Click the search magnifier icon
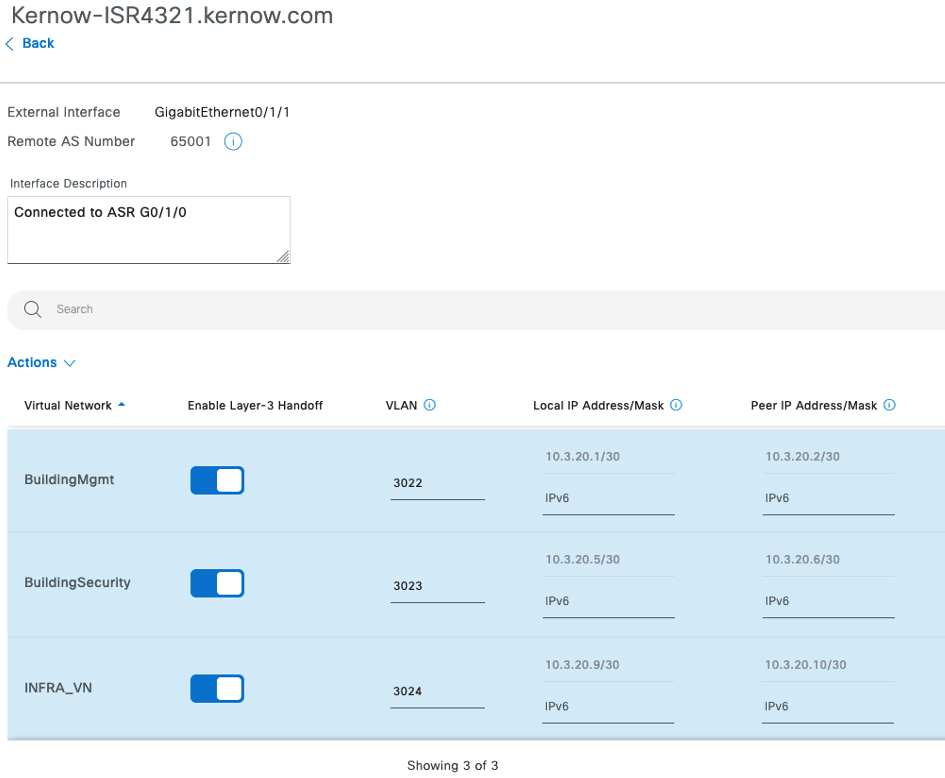 [32, 310]
